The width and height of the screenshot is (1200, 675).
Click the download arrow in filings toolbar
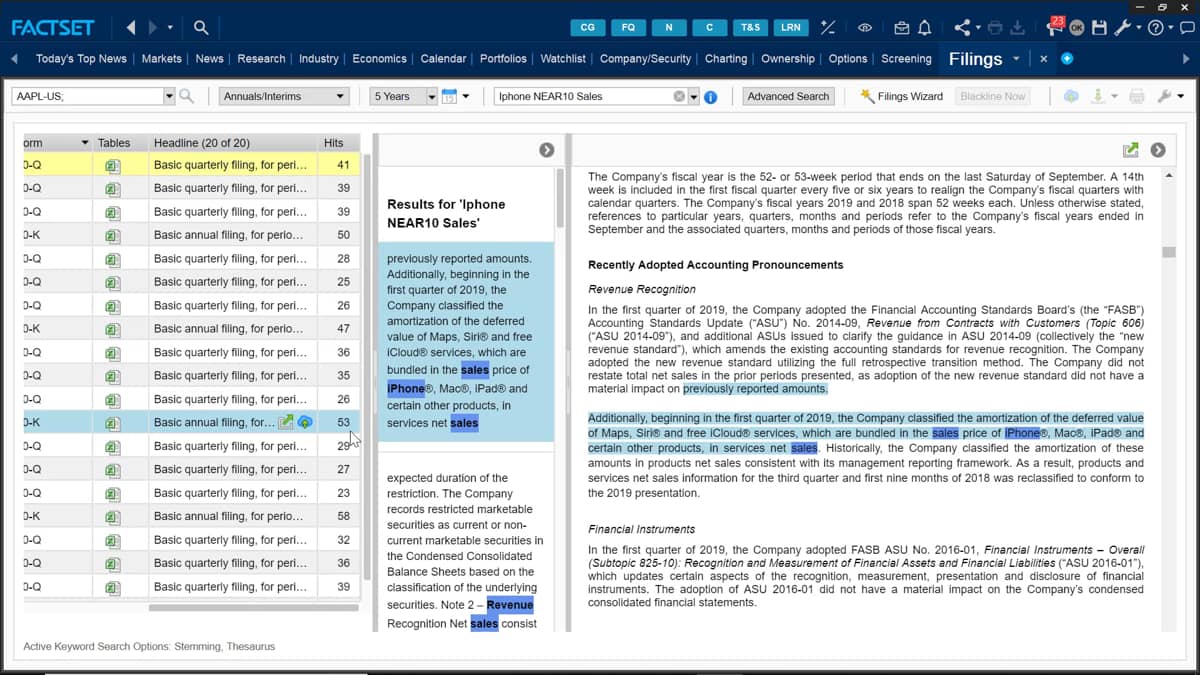point(1097,96)
